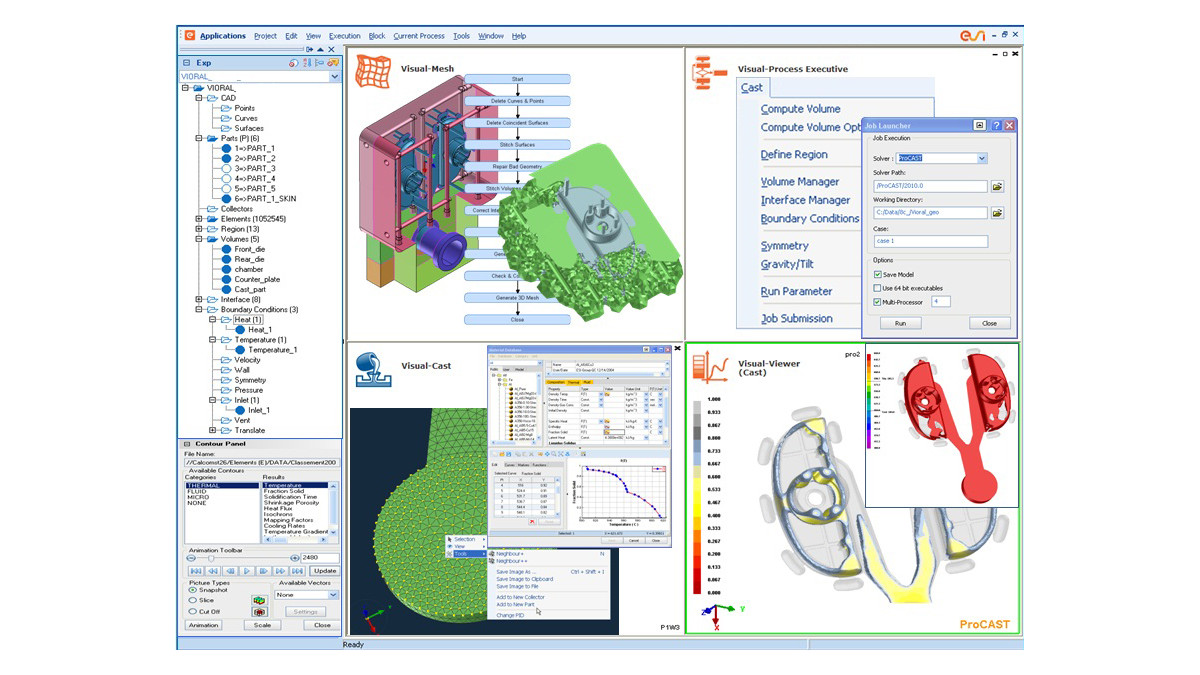The image size is (1200, 675).
Task: Open the Project menu
Action: pyautogui.click(x=265, y=36)
